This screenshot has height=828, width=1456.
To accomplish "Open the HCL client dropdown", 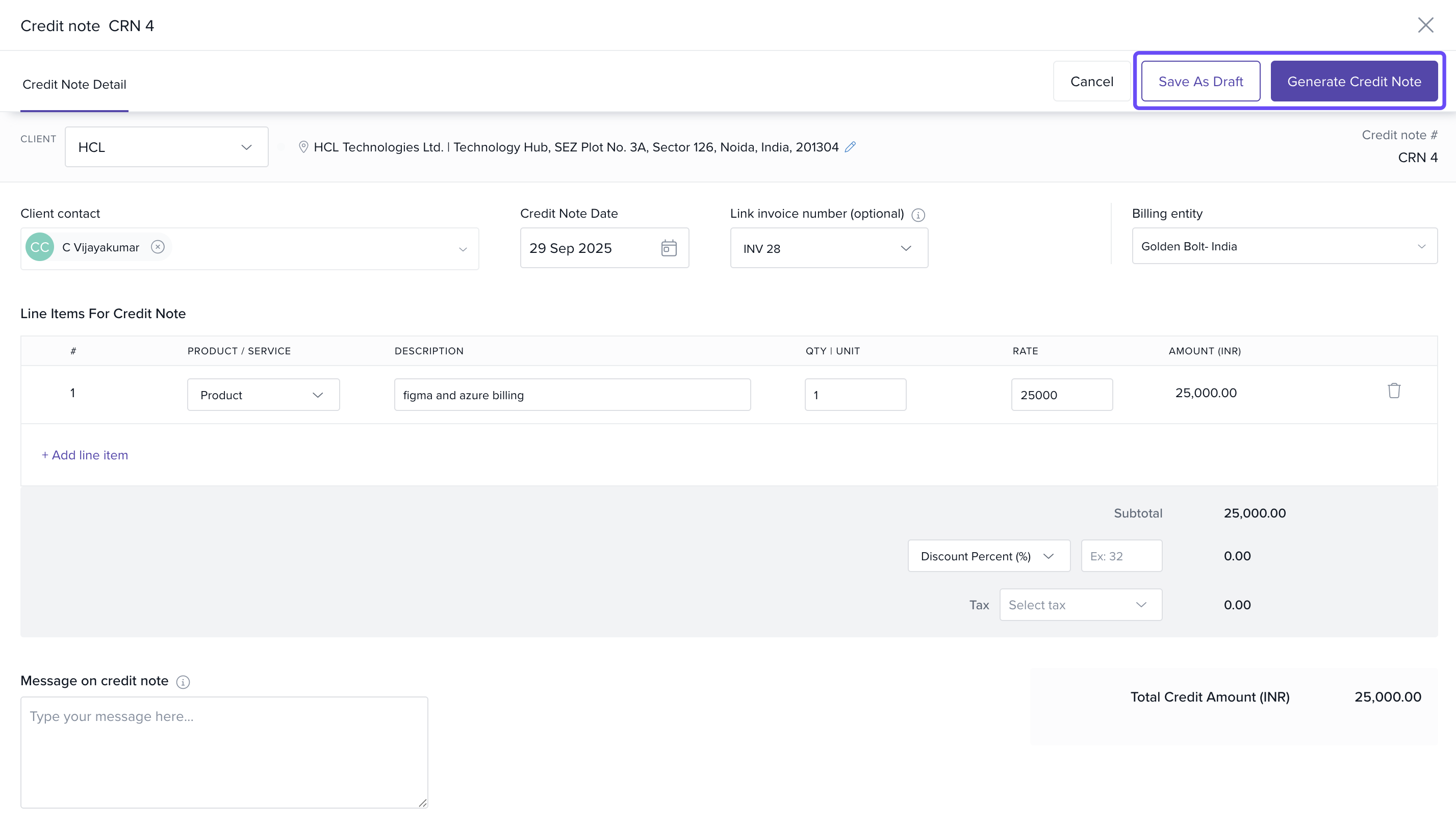I will coord(166,147).
